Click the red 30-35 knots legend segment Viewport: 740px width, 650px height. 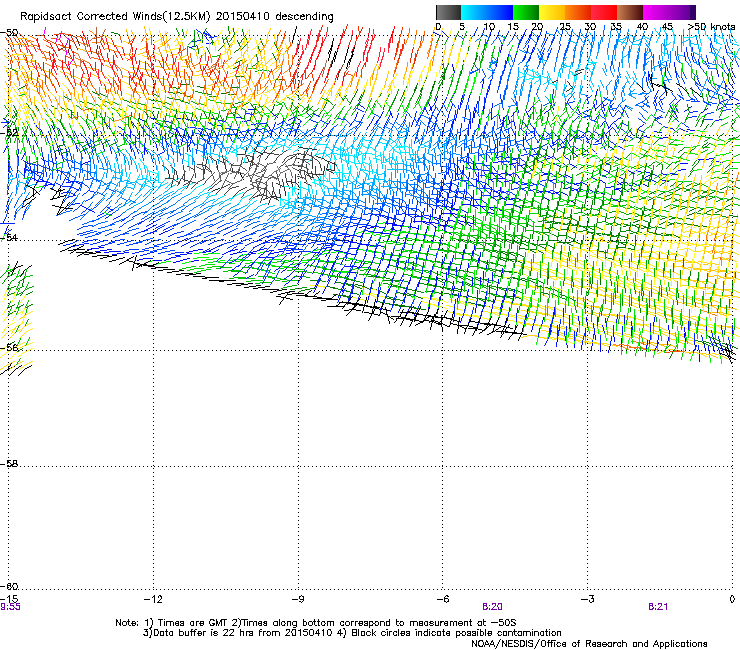(x=604, y=12)
